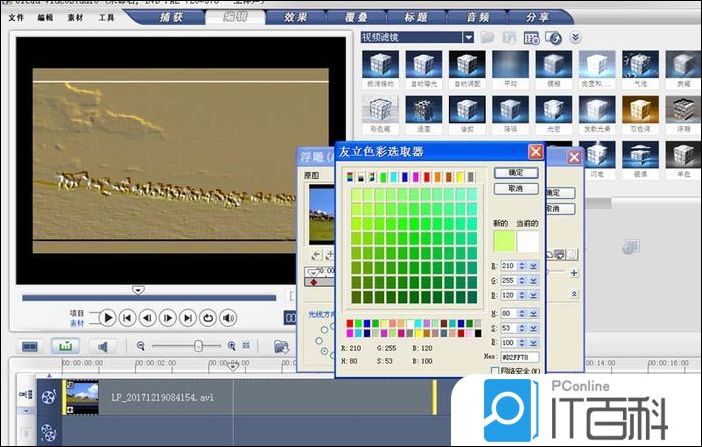Click the system volume speaker icon in playback controls
Viewport: 702px width, 447px height.
tap(229, 318)
